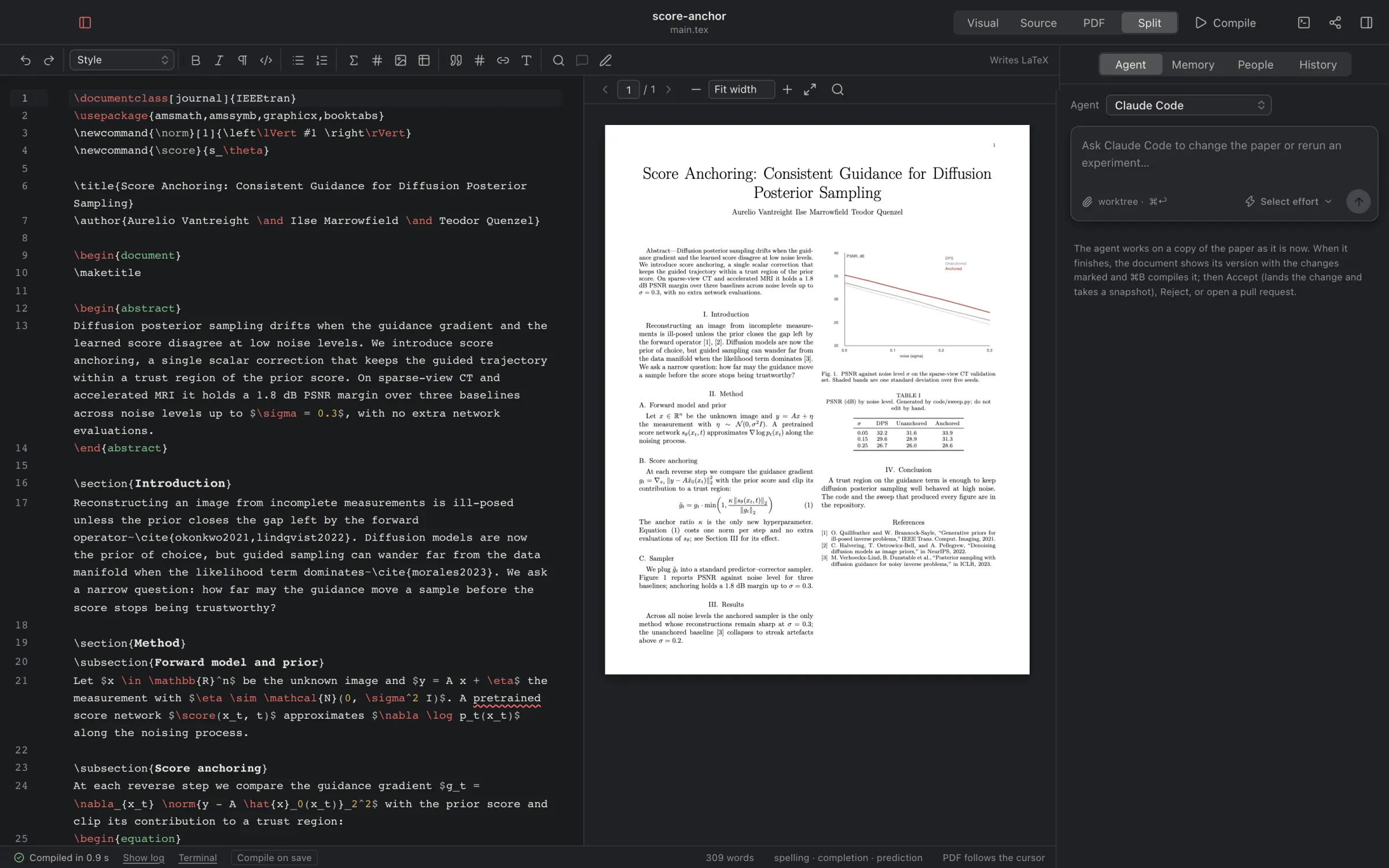Screen dimensions: 1389x868
Task: Open search in the editor toolbar
Action: [x=558, y=60]
